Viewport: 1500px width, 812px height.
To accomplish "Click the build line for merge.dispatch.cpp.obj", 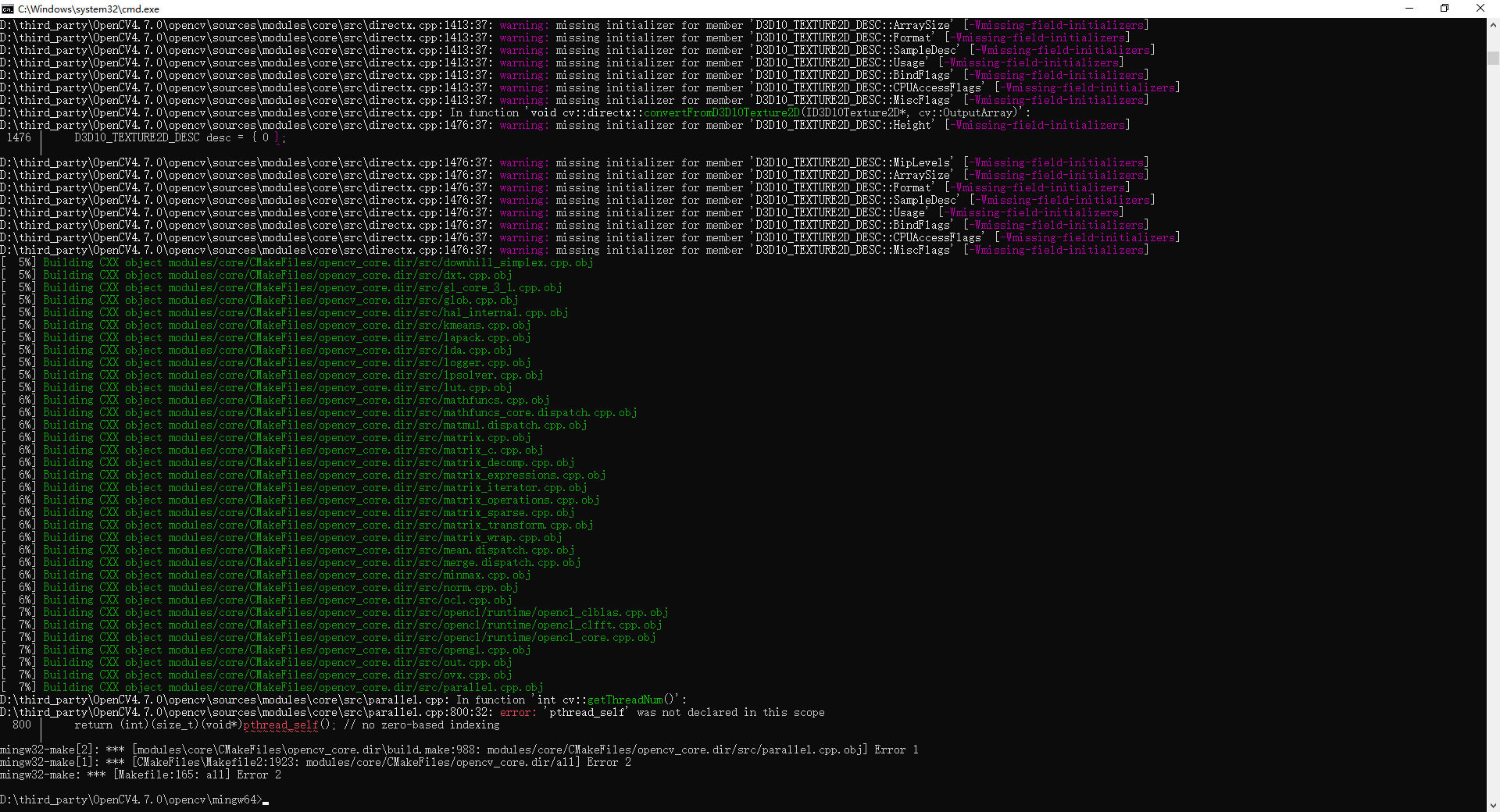I will [291, 562].
